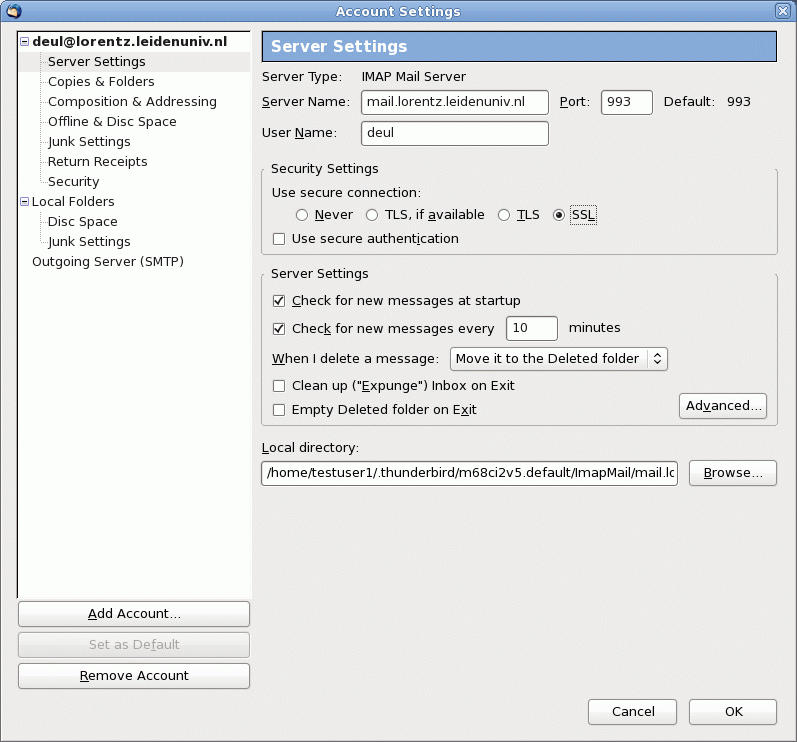The width and height of the screenshot is (797, 742).
Task: Choose the TLS, if available option
Action: pyautogui.click(x=372, y=215)
